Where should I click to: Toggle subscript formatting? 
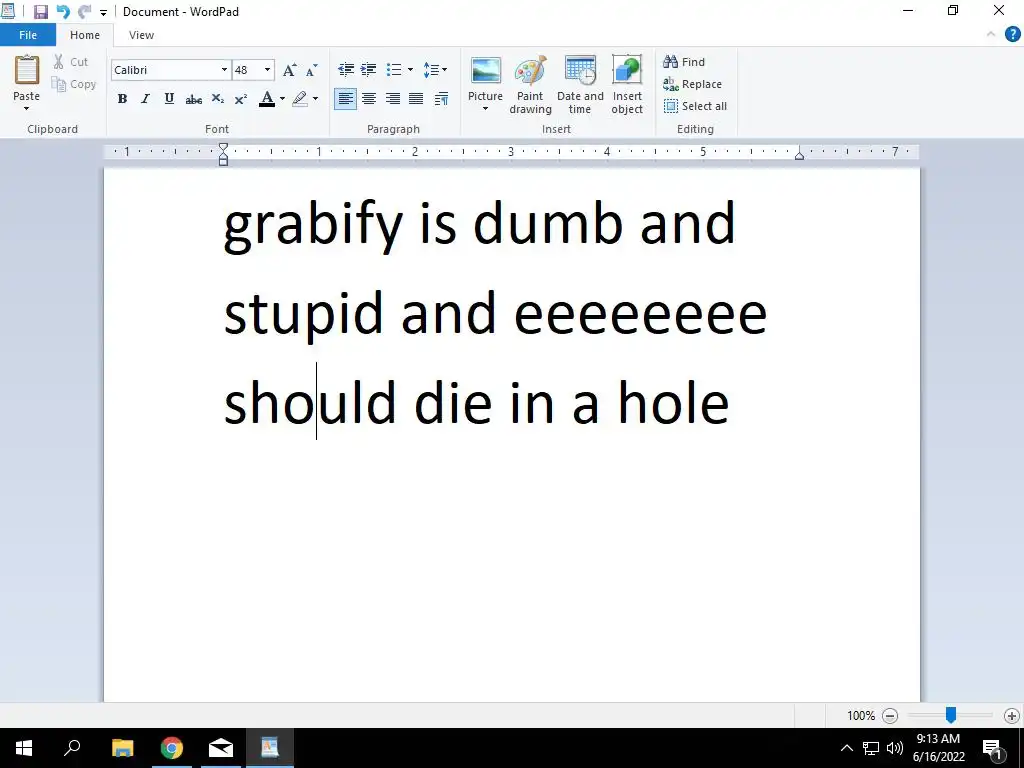[217, 99]
